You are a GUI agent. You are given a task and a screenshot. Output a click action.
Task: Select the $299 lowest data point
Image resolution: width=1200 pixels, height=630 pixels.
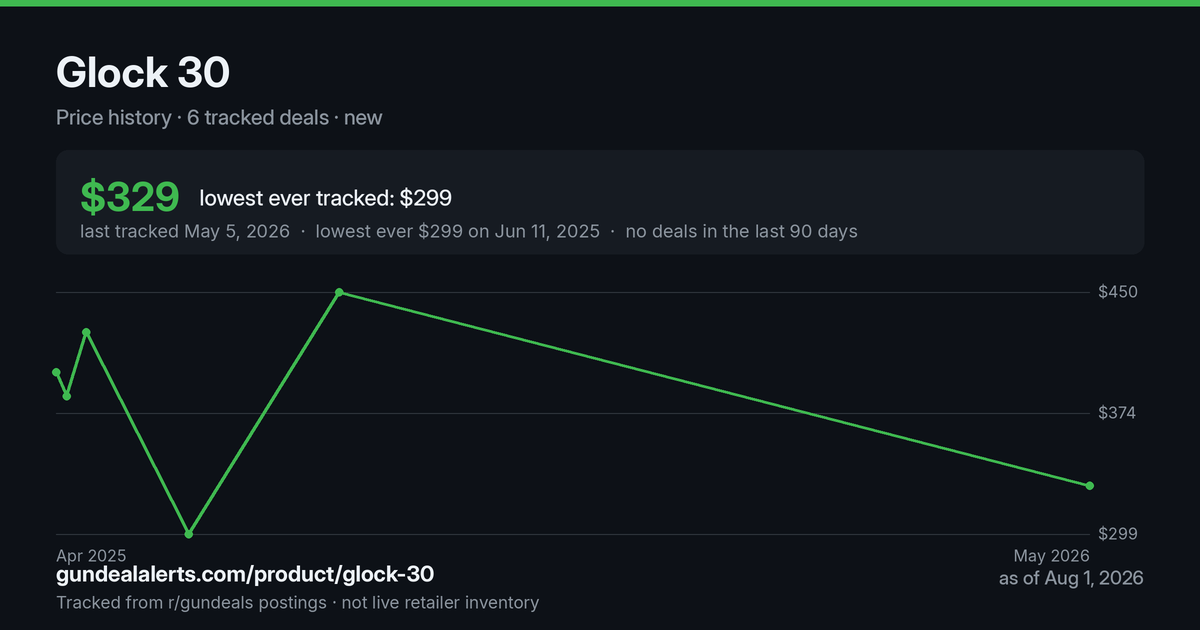click(188, 534)
